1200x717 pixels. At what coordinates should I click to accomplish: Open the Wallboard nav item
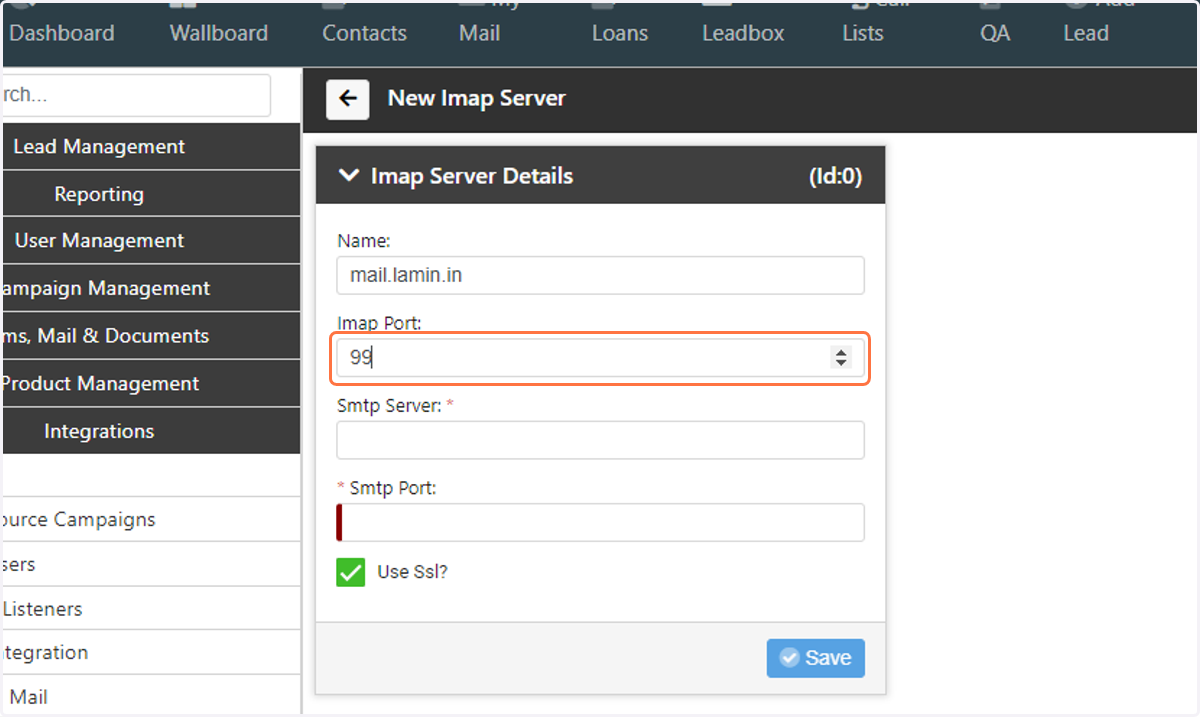(219, 33)
